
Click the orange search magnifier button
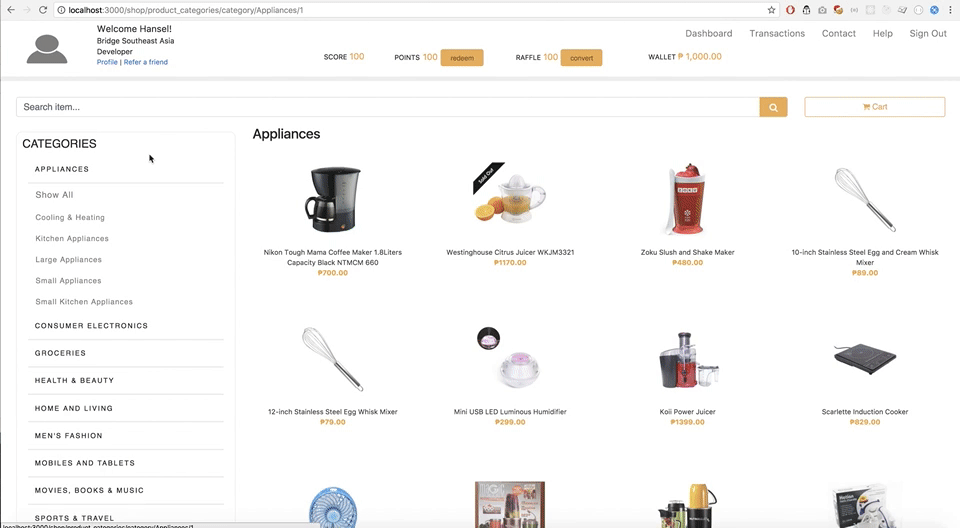coord(773,107)
